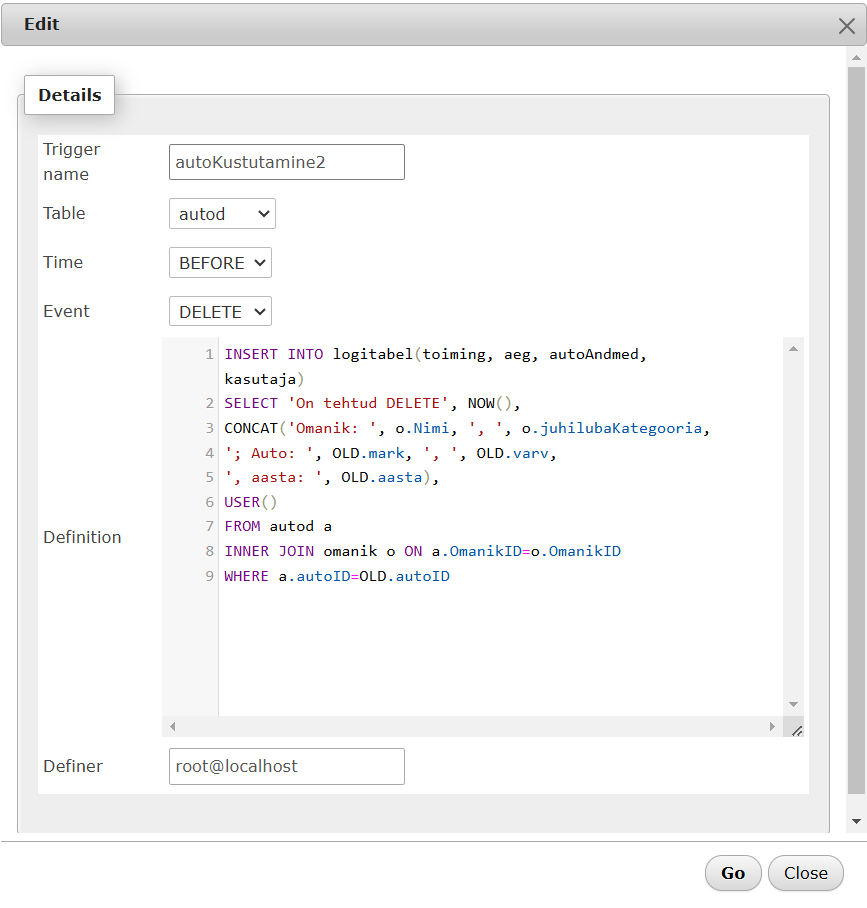The height and width of the screenshot is (908, 867).
Task: Click the editor resize handle icon
Action: tap(797, 731)
